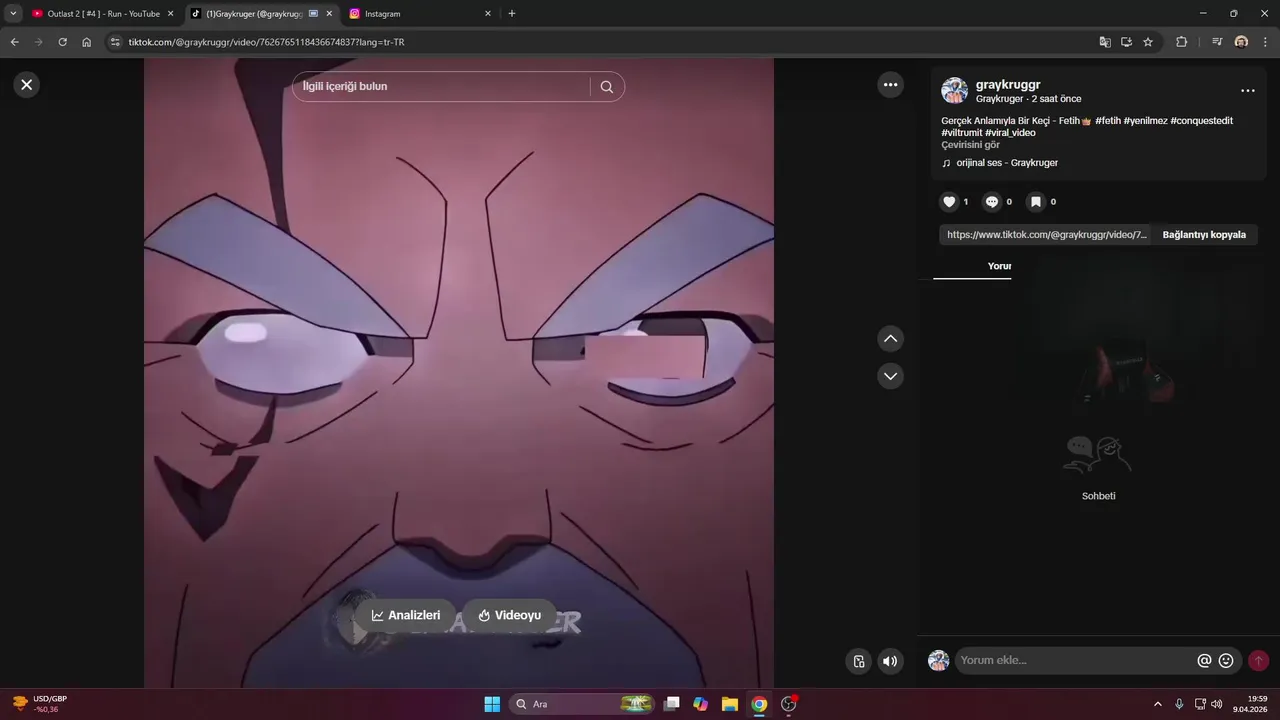This screenshot has height=720, width=1280.
Task: Toggle the video mute speaker button
Action: [890, 661]
